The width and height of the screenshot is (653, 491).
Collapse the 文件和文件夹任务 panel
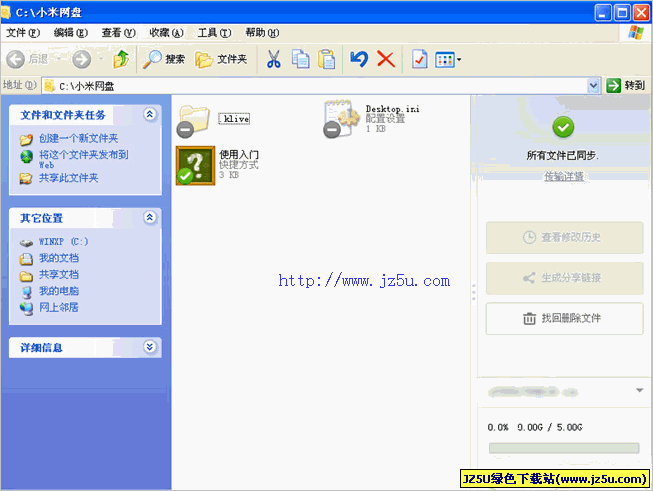[150, 114]
